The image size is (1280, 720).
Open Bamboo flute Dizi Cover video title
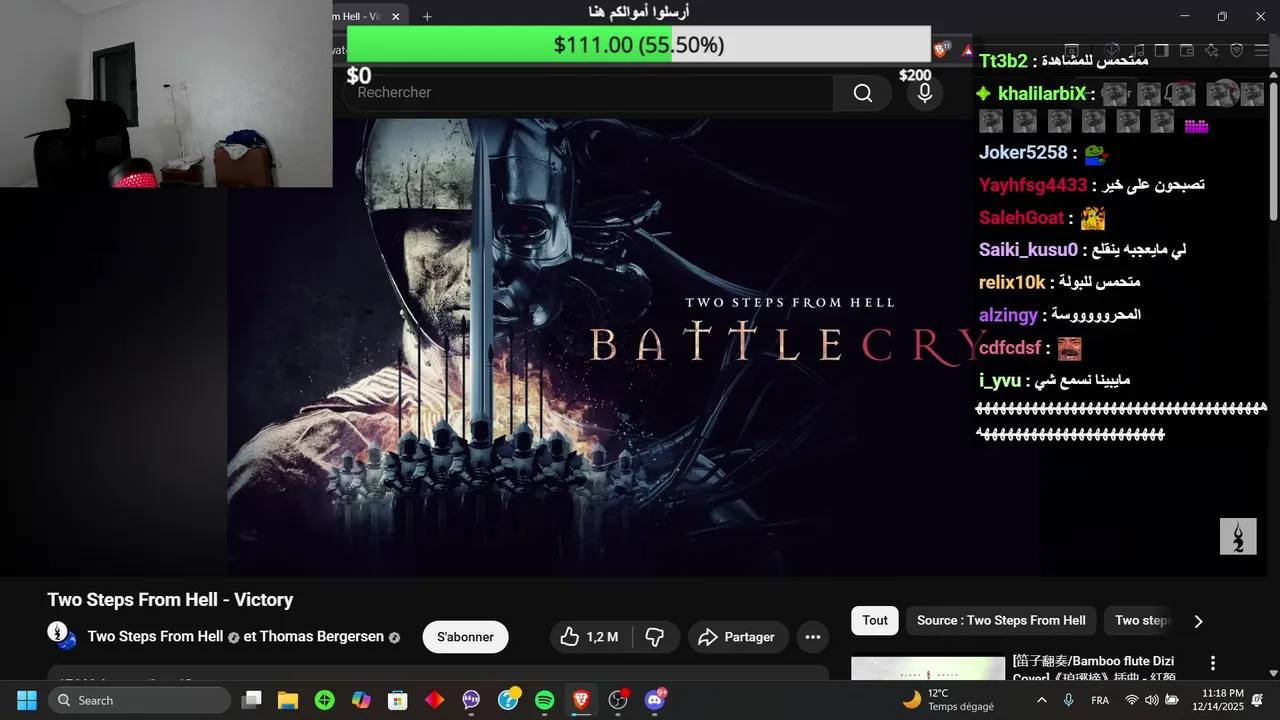pyautogui.click(x=1093, y=669)
